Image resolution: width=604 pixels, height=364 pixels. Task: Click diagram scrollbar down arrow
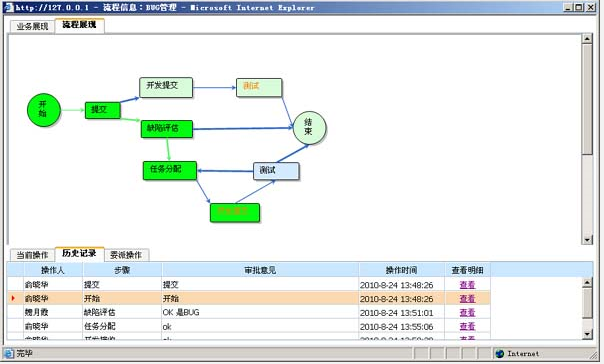tap(587, 239)
